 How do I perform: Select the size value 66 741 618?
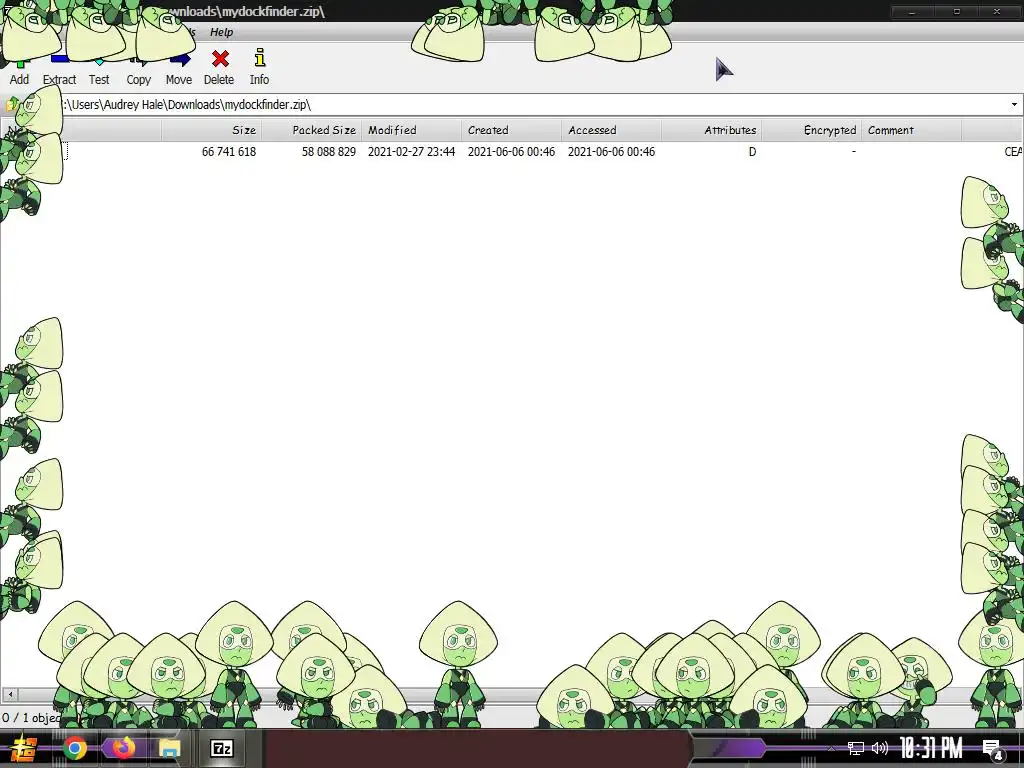click(229, 152)
